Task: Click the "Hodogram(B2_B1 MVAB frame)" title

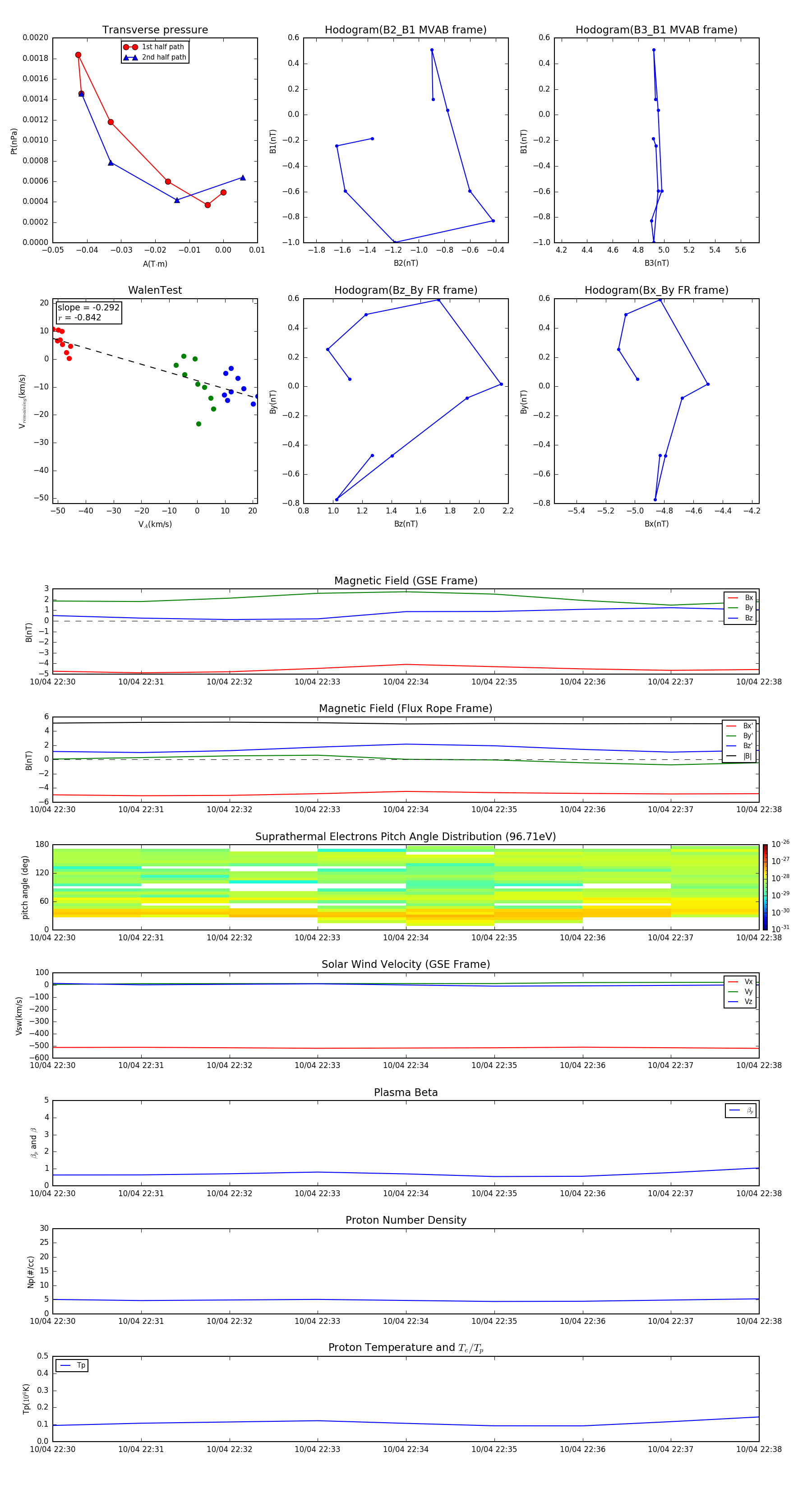Action: tap(406, 30)
